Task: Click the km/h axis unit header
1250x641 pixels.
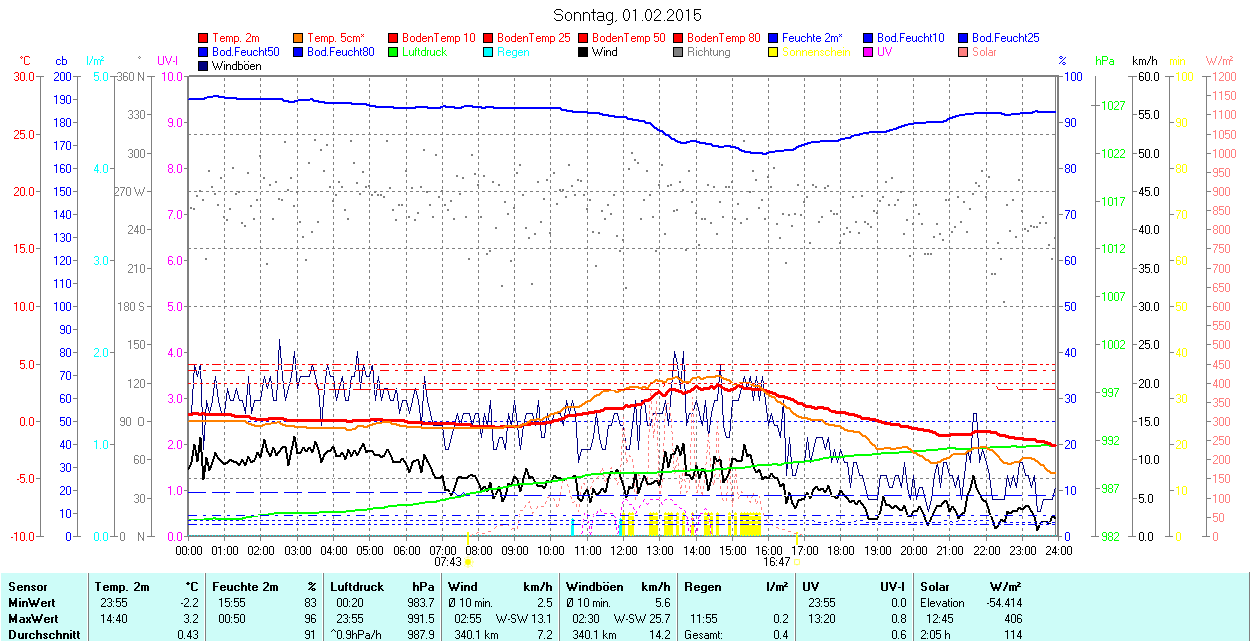Action: [x=1145, y=61]
